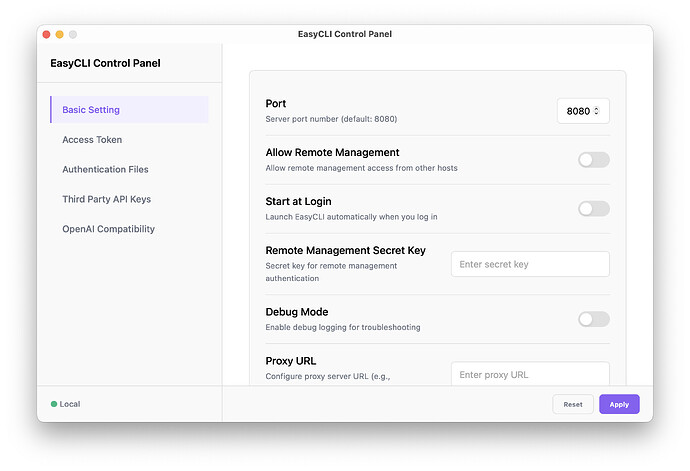Click the Port number stepper arrows
The width and height of the screenshot is (690, 471).
click(x=596, y=111)
